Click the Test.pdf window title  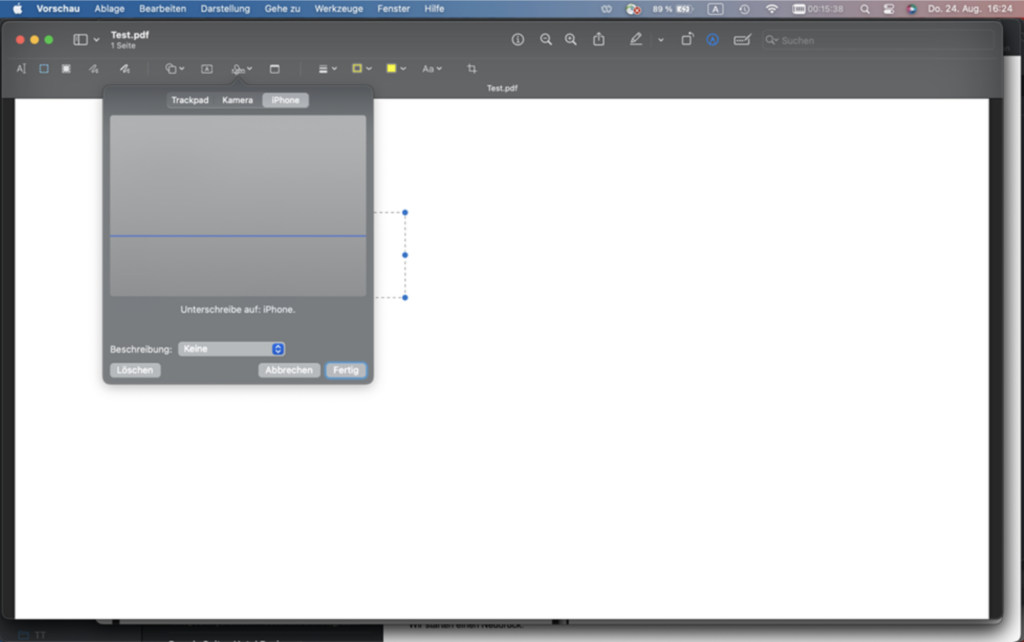[129, 35]
